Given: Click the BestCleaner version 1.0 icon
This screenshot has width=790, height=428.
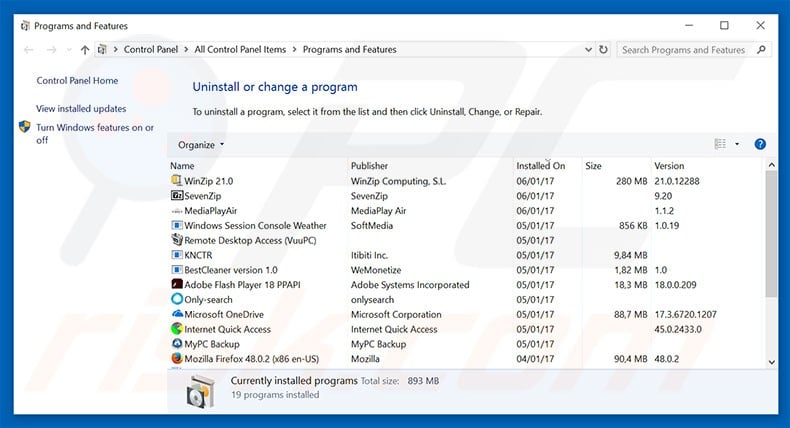Looking at the screenshot, I should [177, 270].
